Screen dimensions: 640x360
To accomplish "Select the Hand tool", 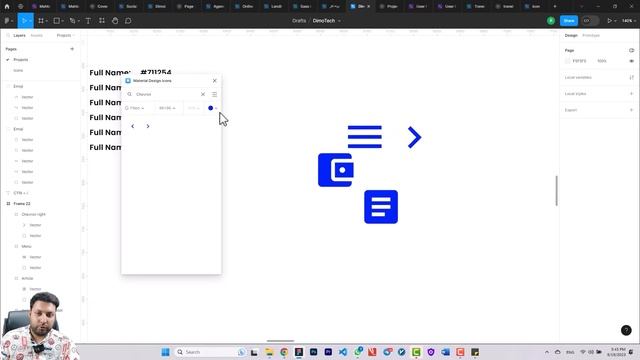I will click(115, 20).
